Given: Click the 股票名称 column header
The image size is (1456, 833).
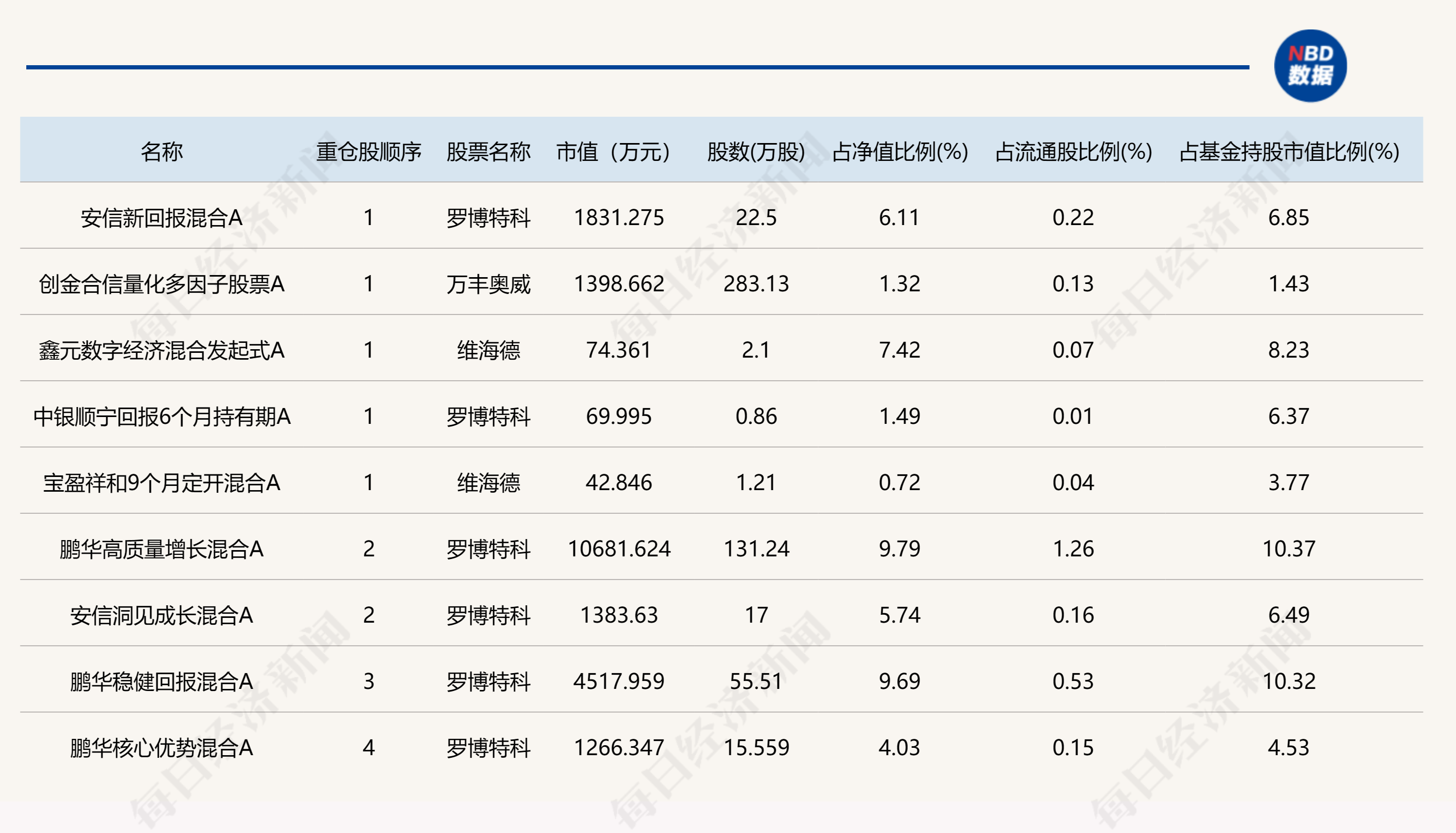Looking at the screenshot, I should pos(488,151).
